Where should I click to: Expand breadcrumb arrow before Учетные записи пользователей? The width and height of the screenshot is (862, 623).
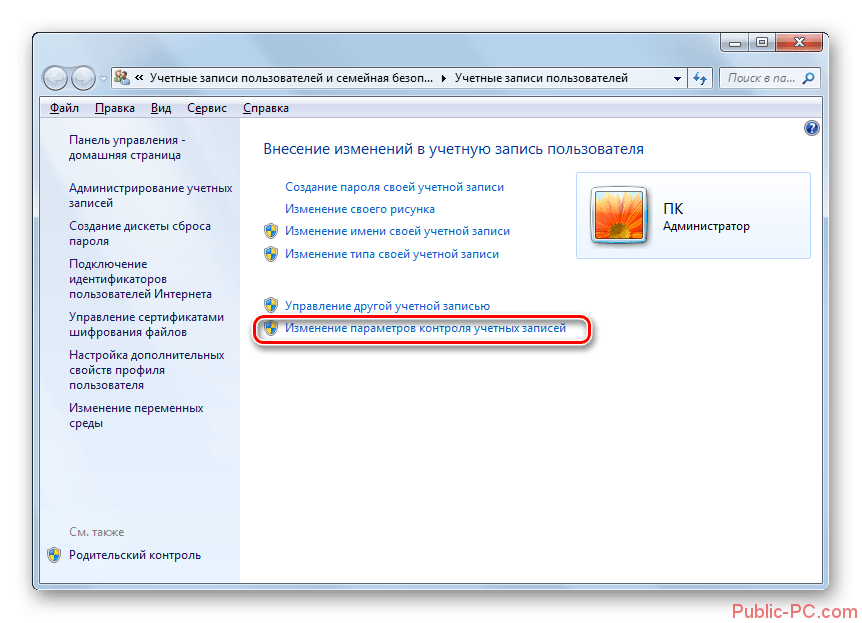click(x=444, y=79)
